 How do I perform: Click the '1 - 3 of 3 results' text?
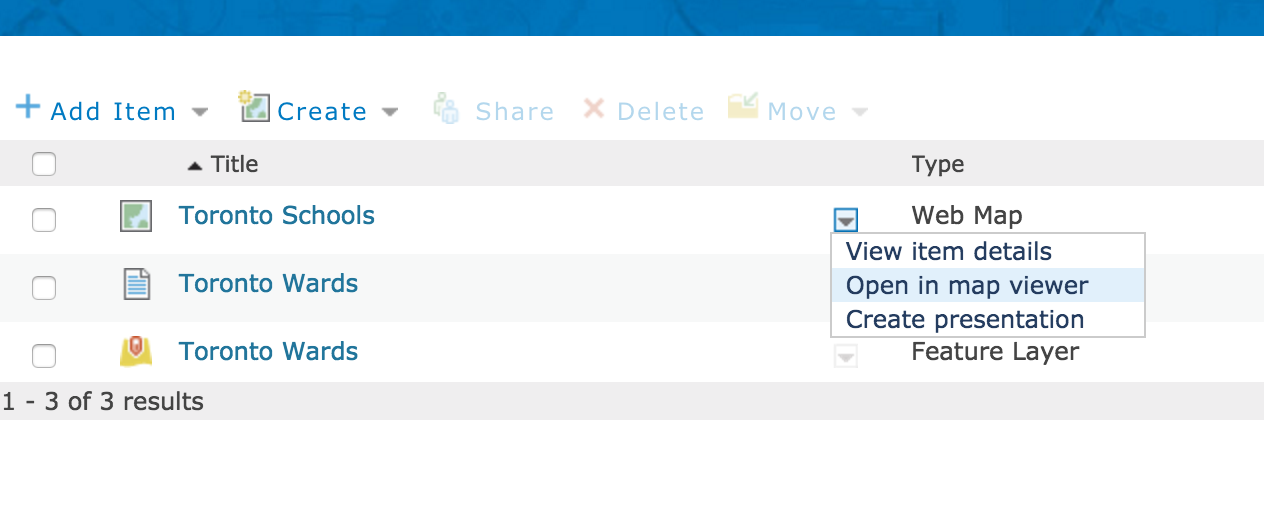tap(103, 402)
